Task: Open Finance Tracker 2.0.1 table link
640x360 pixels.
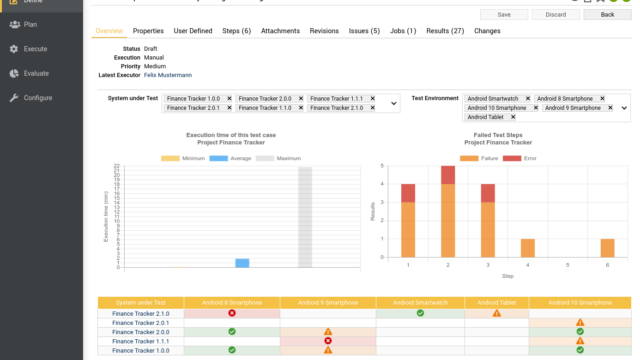Action: (x=140, y=323)
